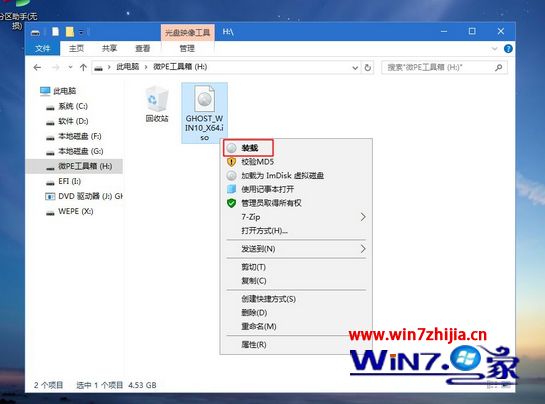Screen dimensions: 545x404
Task: Click the drive icon in title bar
Action: 35,33
